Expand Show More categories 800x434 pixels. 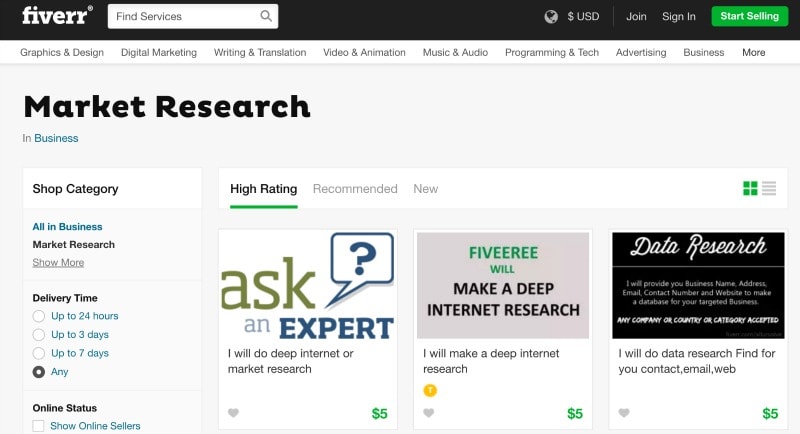[58, 262]
